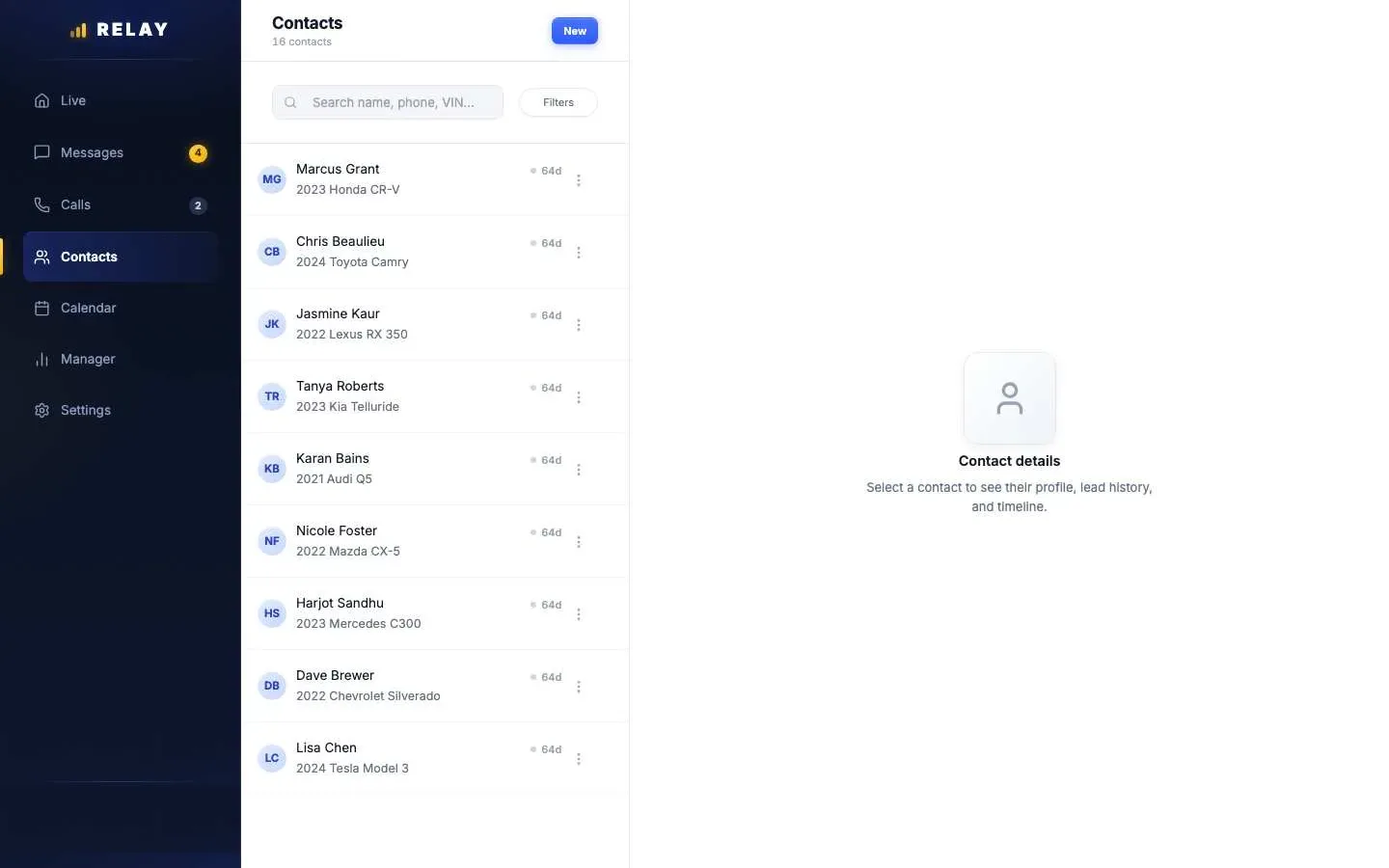
Task: Click the Messages unread badge showing 4
Action: coord(198,152)
